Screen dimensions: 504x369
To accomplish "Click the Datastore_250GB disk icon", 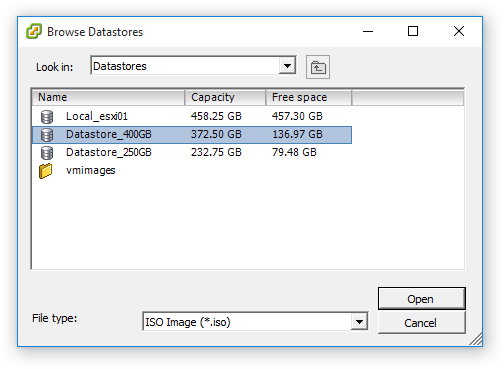I will tap(47, 153).
